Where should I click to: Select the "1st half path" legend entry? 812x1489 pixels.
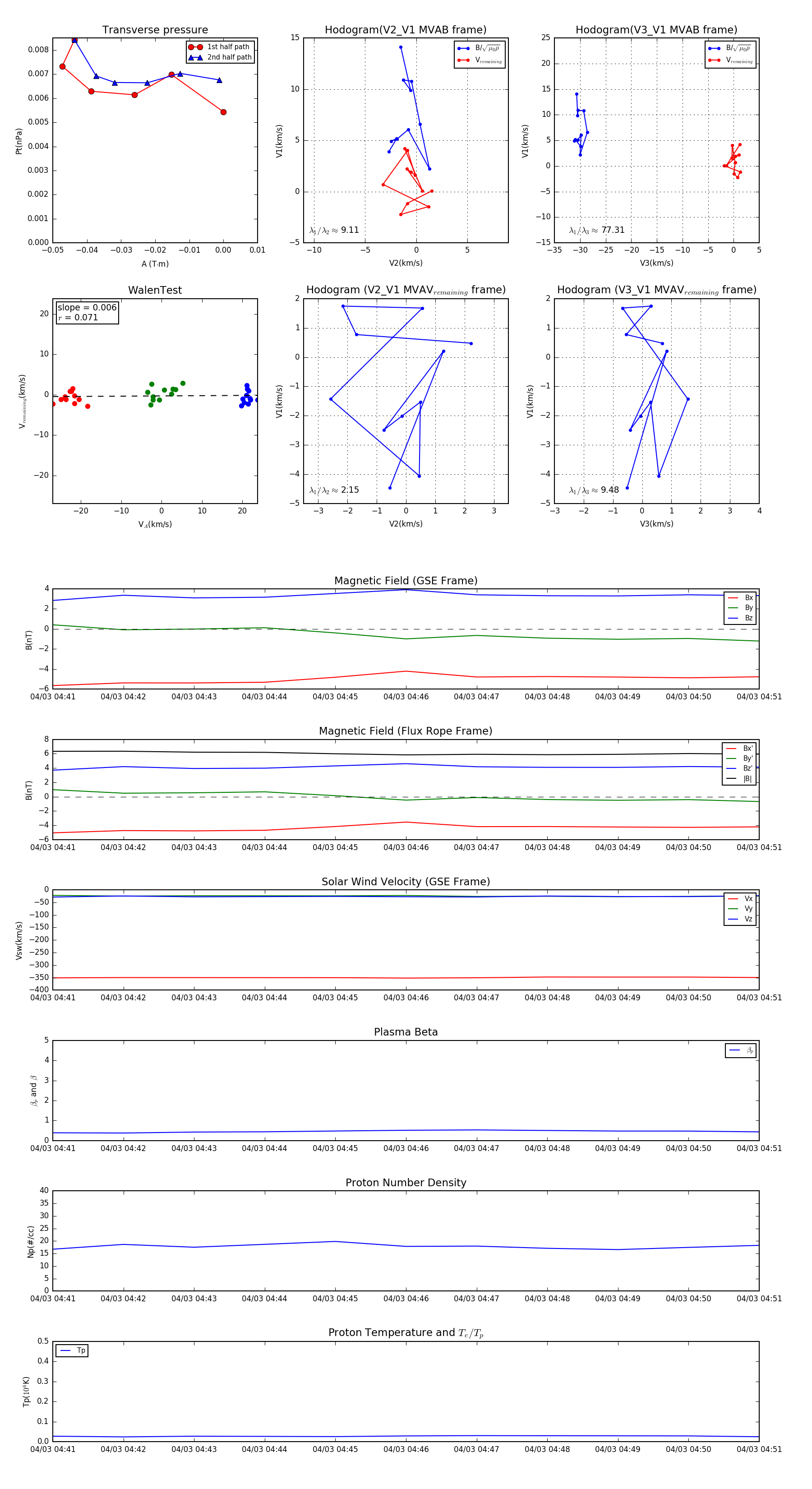point(220,47)
